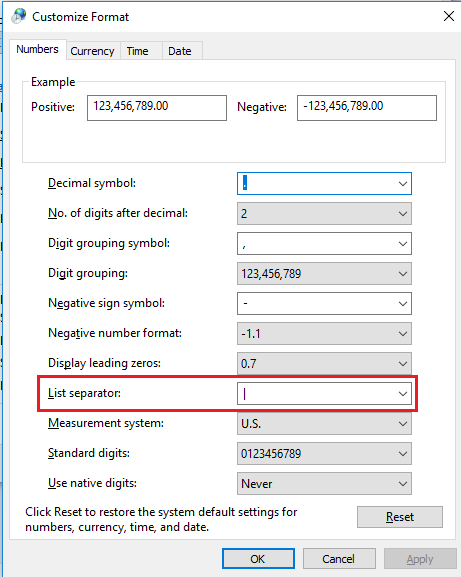Click the Positive example value box

157,108
